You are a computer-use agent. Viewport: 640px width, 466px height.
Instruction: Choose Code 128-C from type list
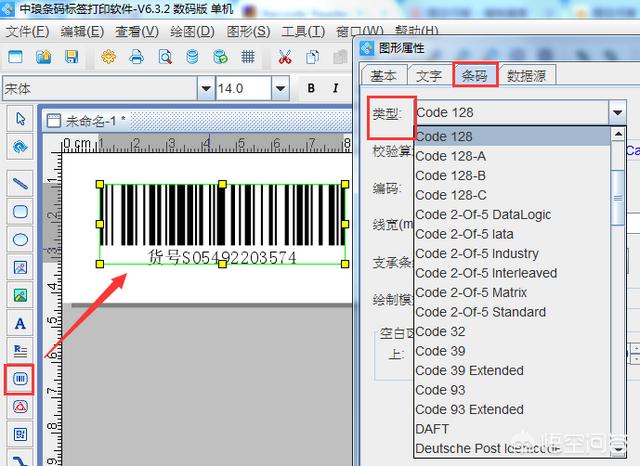click(512, 195)
